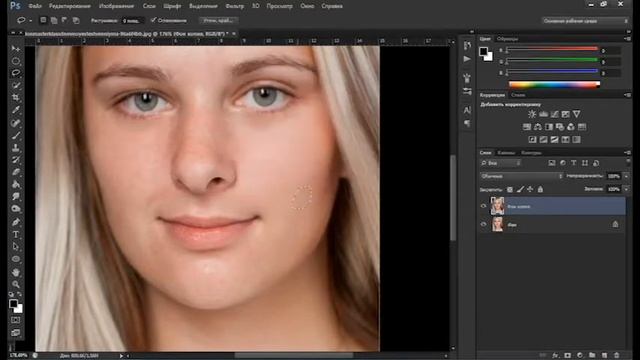Select the Spot Healing Brush tool
This screenshot has height=360, width=640.
click(x=16, y=122)
